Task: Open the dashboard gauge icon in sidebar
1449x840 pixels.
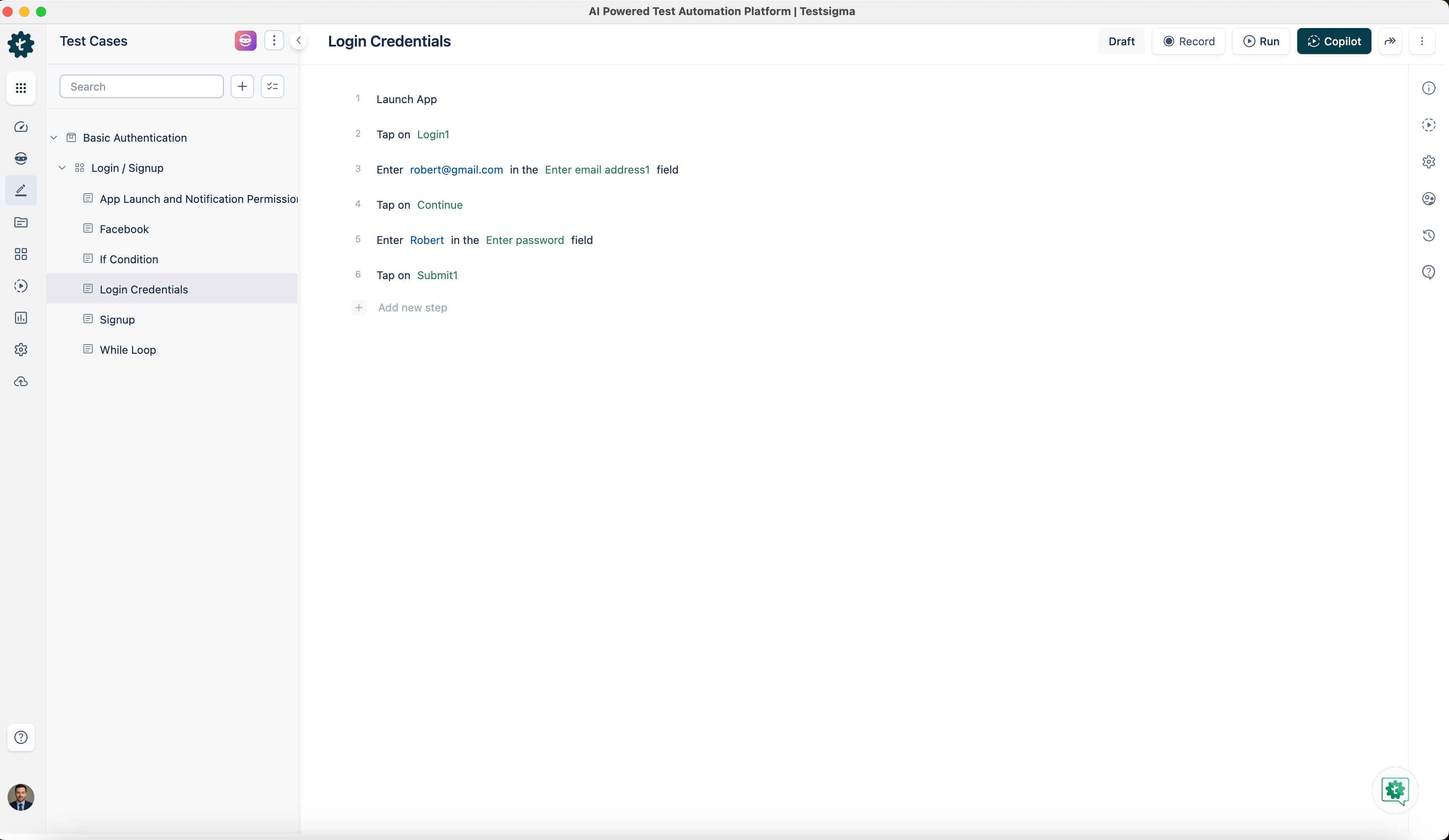Action: [21, 127]
